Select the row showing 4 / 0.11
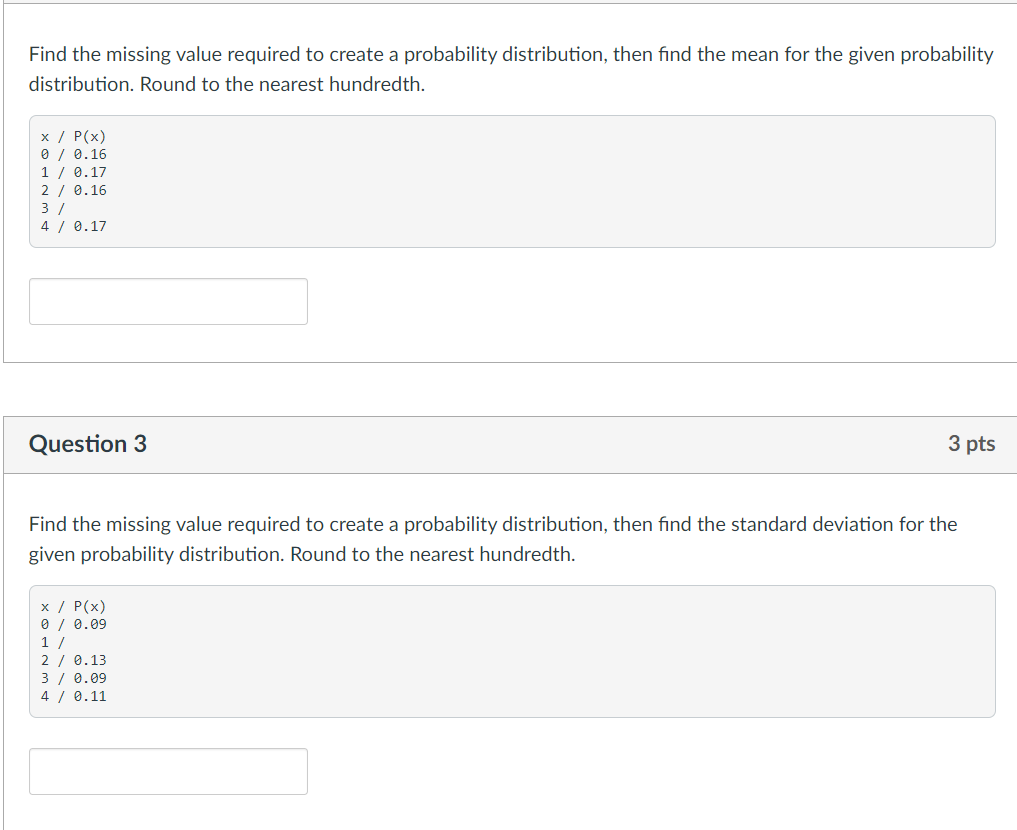1017x830 pixels. [x=74, y=696]
